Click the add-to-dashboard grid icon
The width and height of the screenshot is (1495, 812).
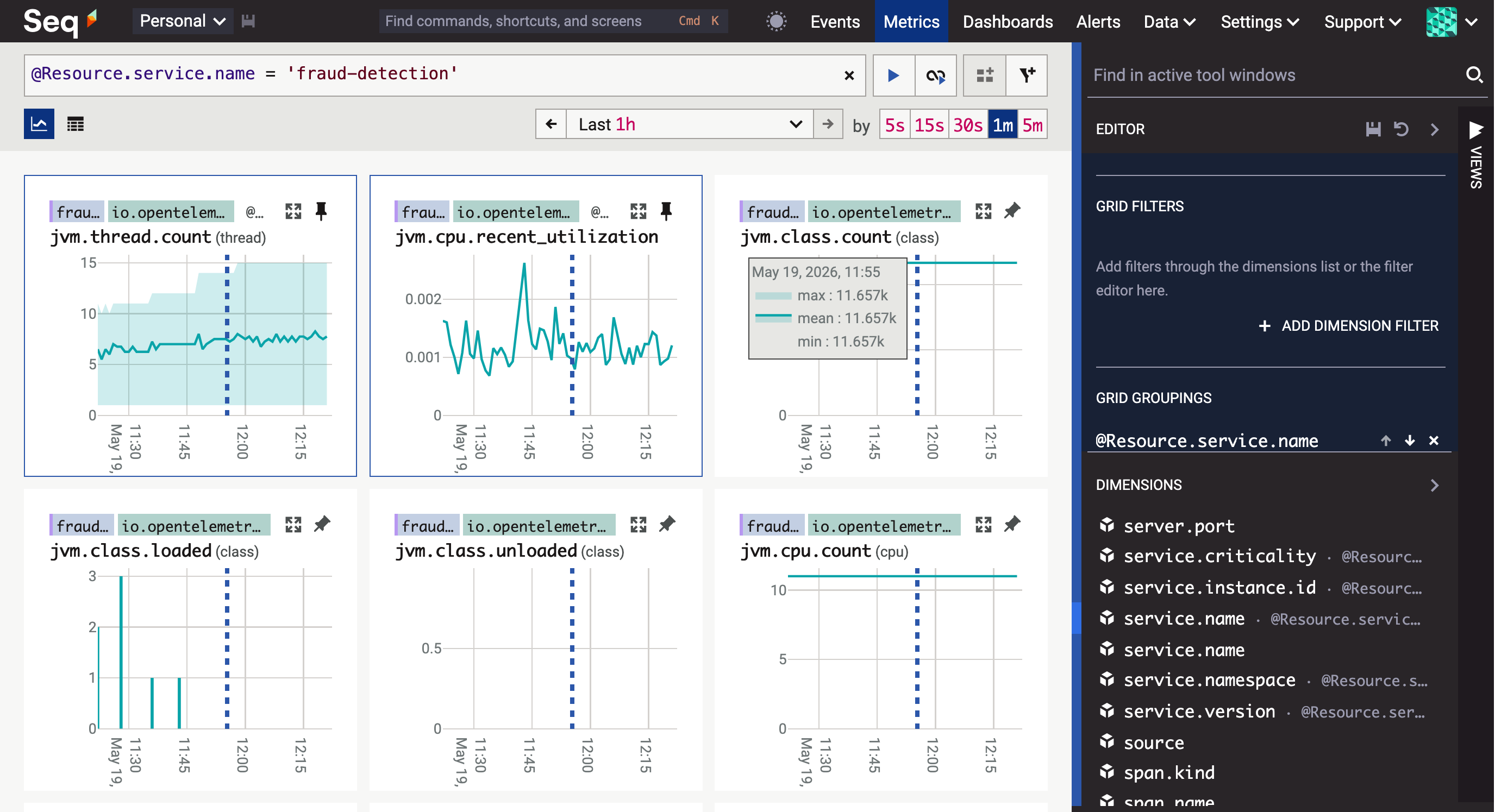tap(984, 75)
